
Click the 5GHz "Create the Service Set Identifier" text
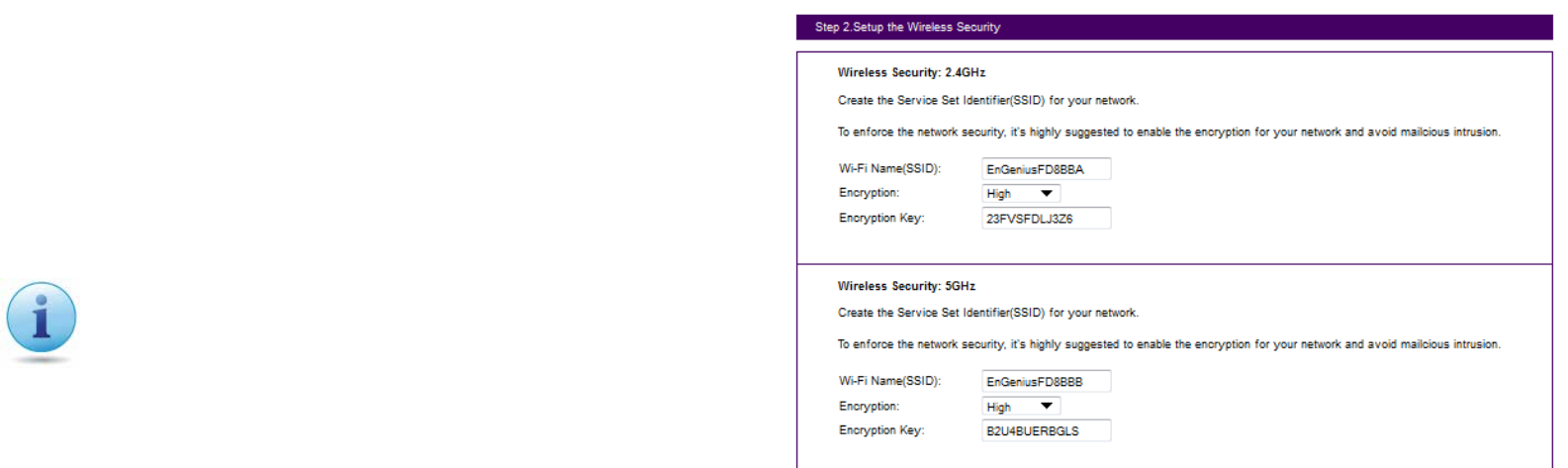tap(987, 313)
